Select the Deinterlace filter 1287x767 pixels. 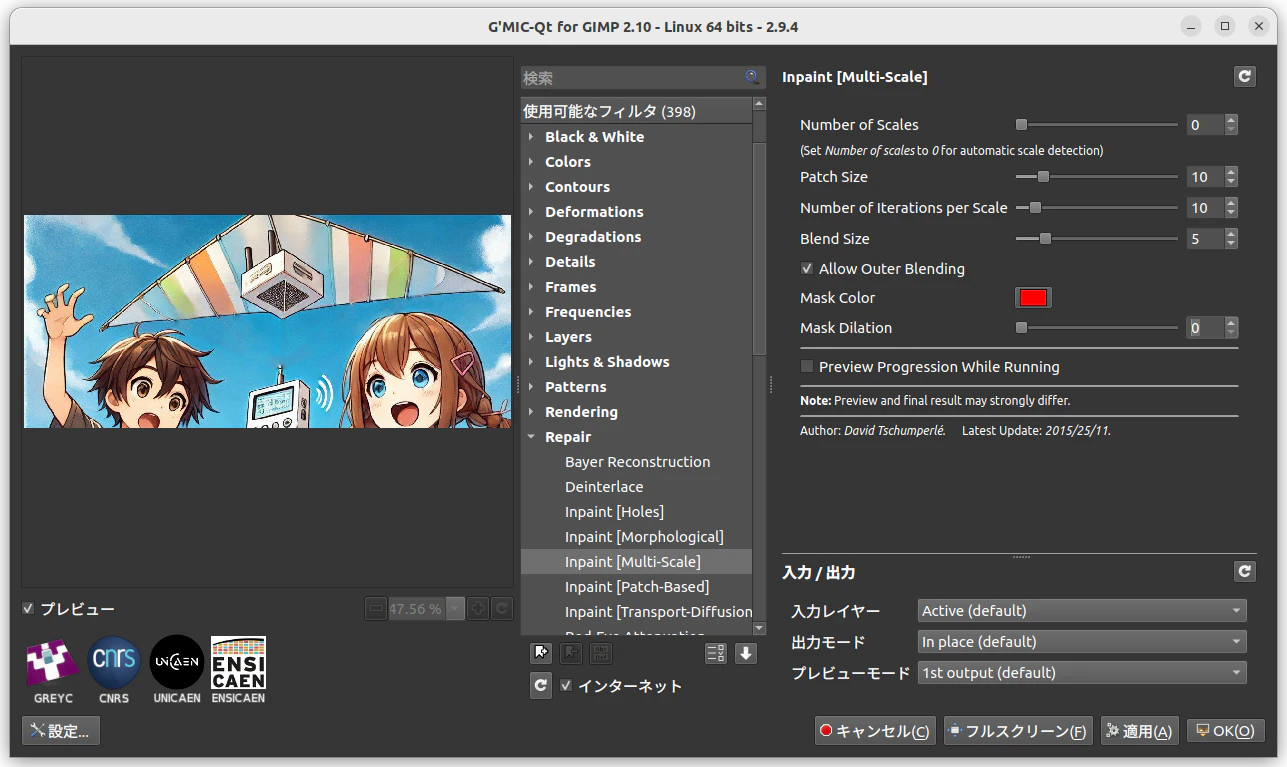[x=604, y=486]
